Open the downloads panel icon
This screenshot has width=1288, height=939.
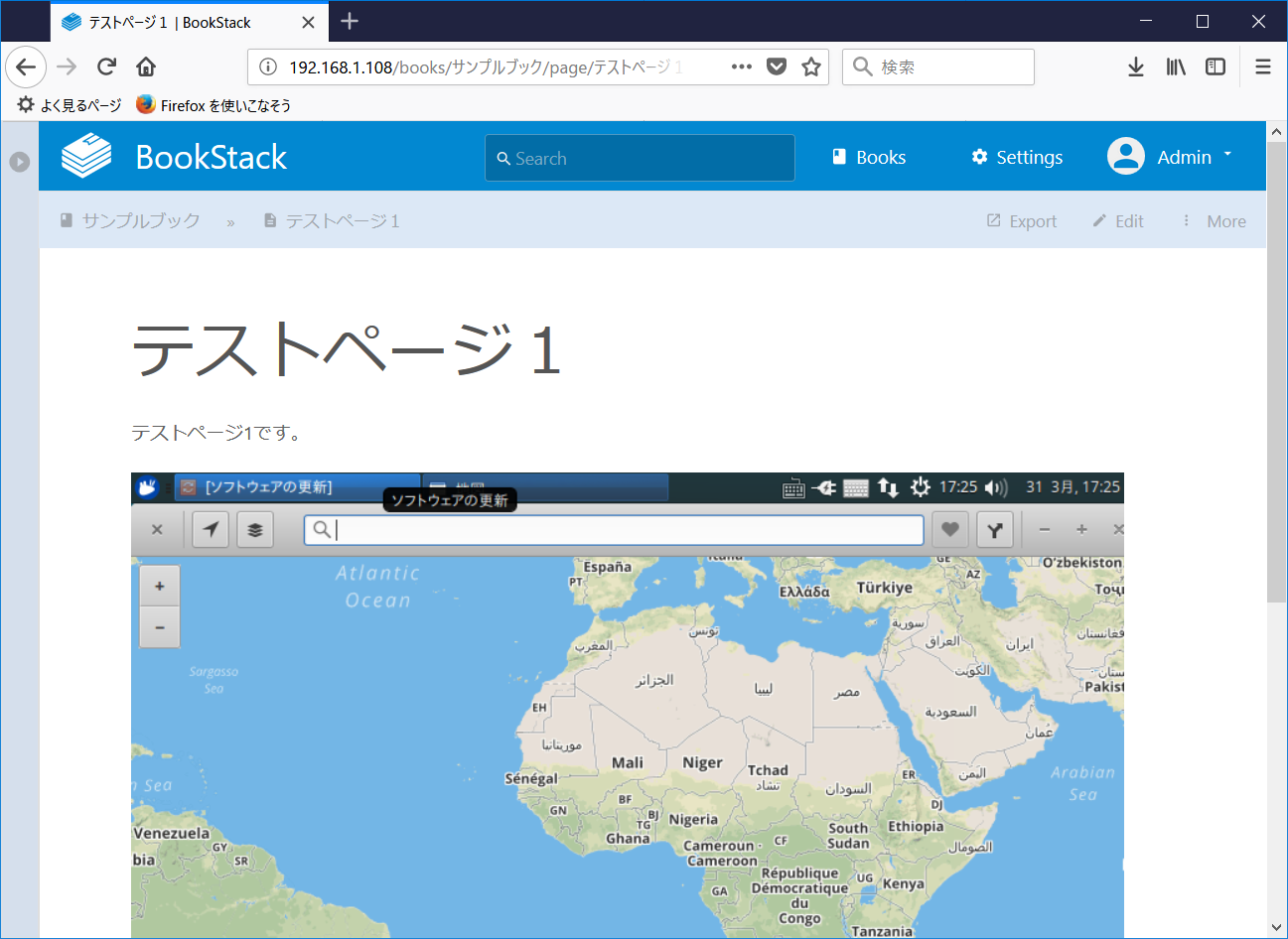point(1135,67)
